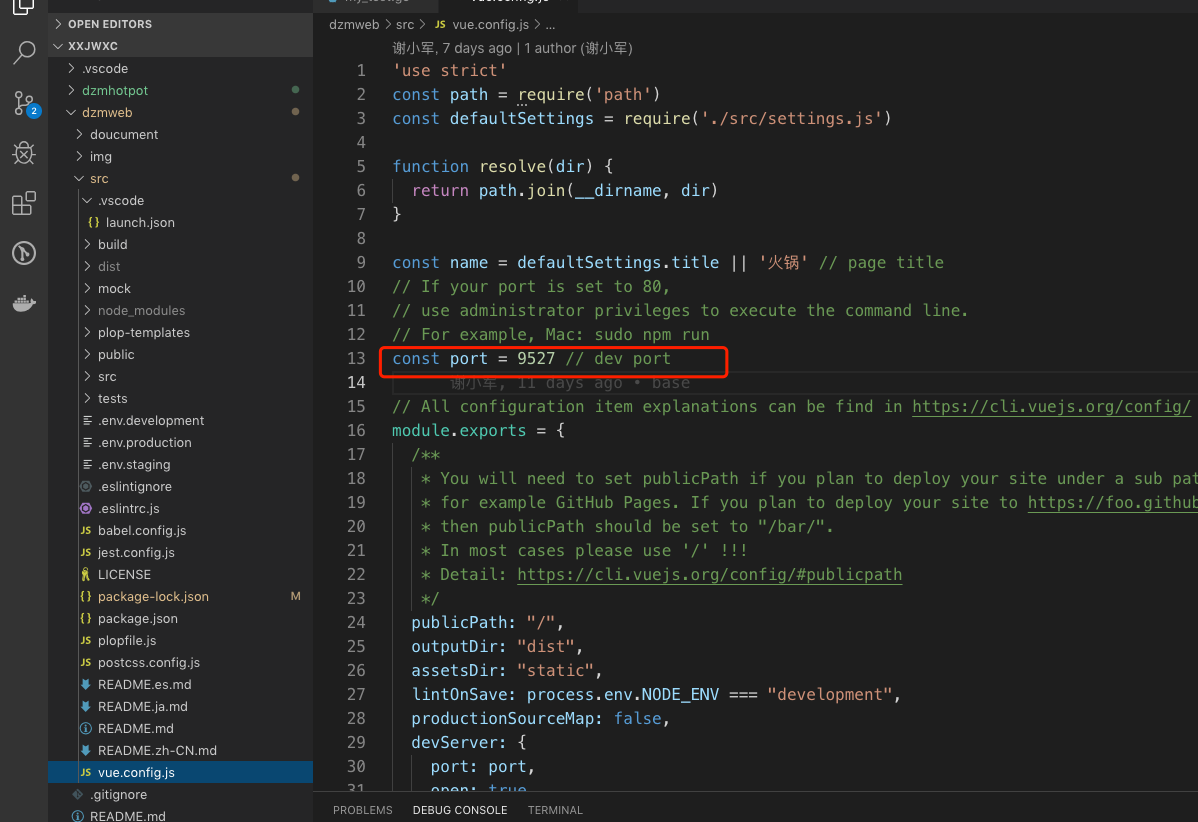
Task: Open babel.config.js file
Action: [x=180, y=530]
